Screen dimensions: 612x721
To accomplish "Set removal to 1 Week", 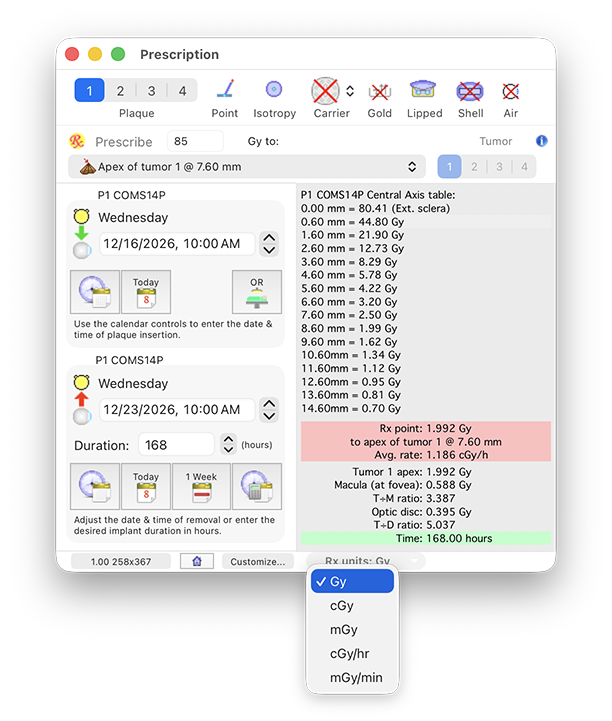I will point(201,486).
